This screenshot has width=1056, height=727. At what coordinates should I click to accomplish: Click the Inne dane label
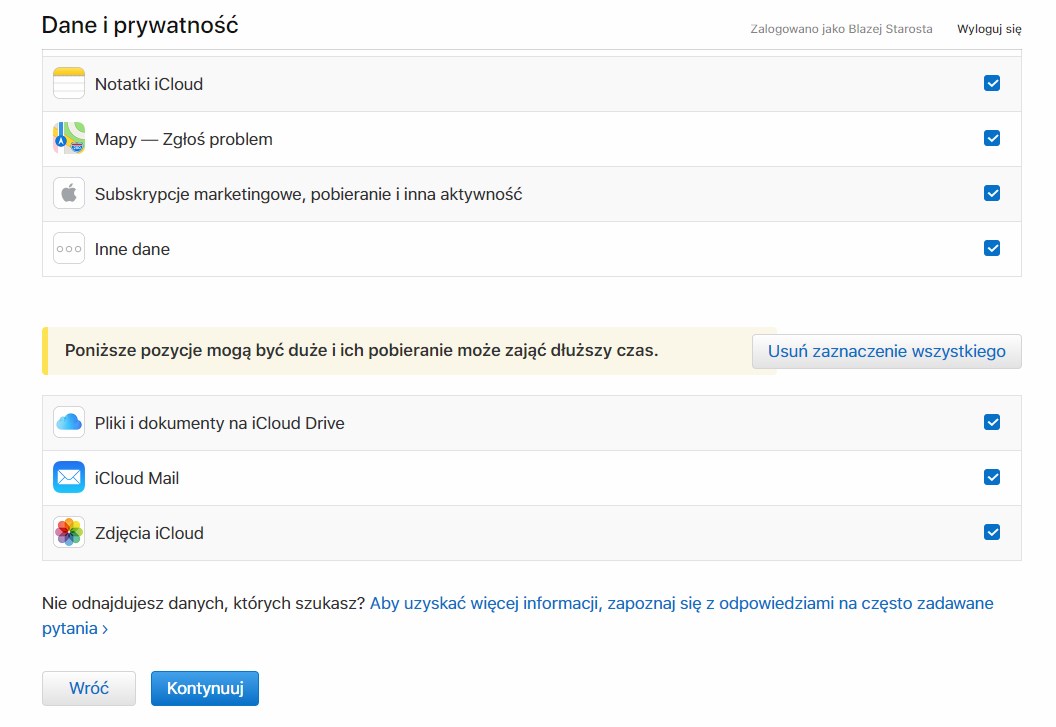[x=132, y=249]
